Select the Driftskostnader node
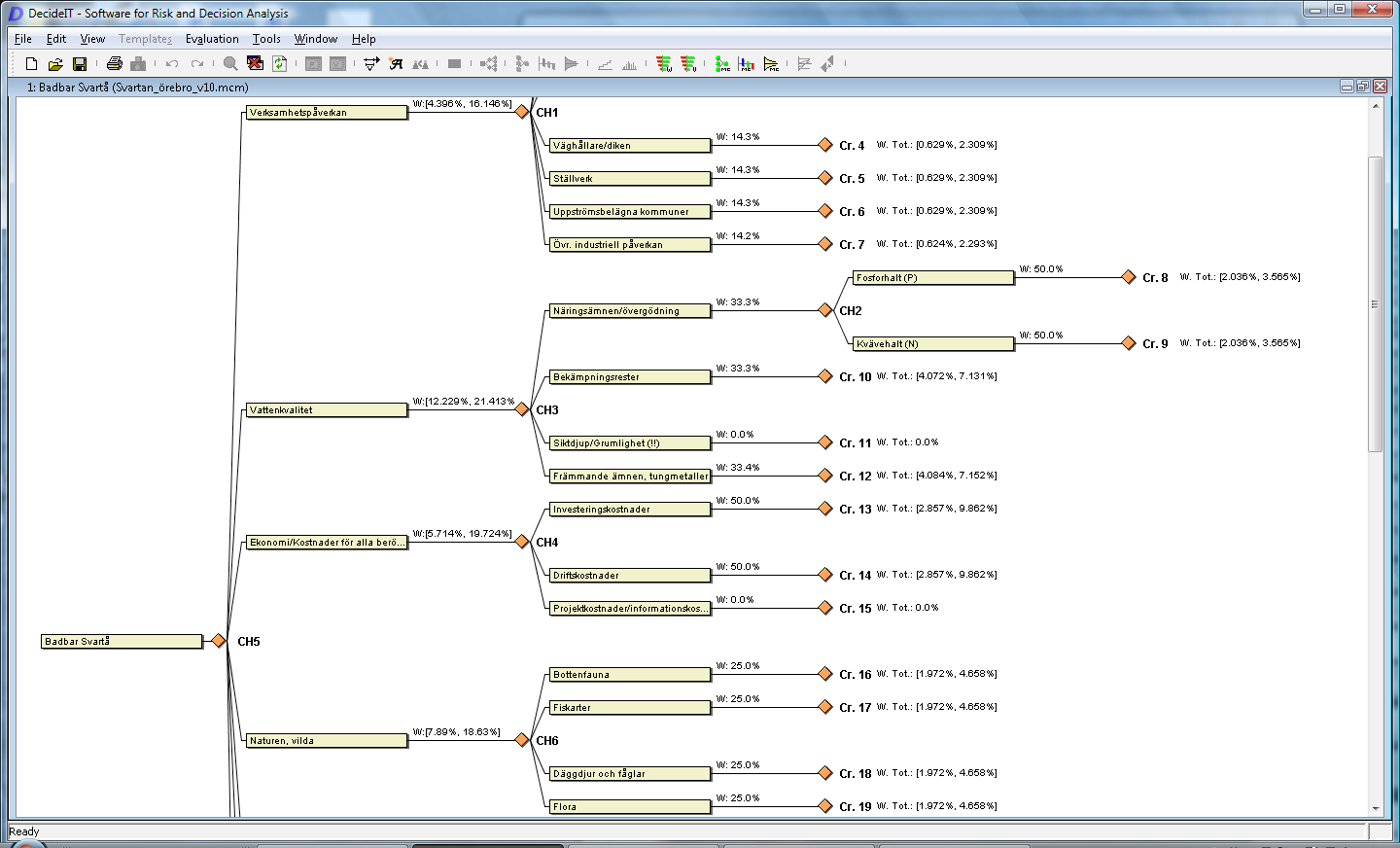Viewport: 1400px width, 848px height. pyautogui.click(x=630, y=575)
